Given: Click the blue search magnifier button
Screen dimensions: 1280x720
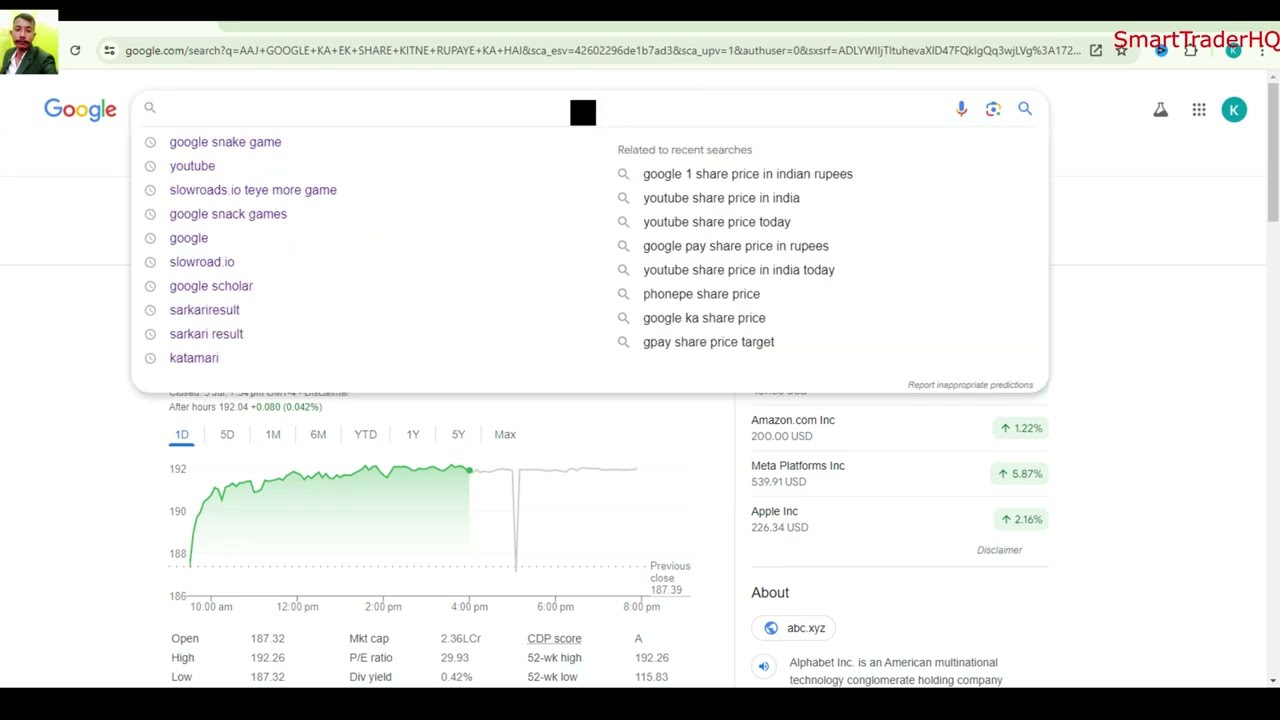Looking at the screenshot, I should pos(1025,108).
